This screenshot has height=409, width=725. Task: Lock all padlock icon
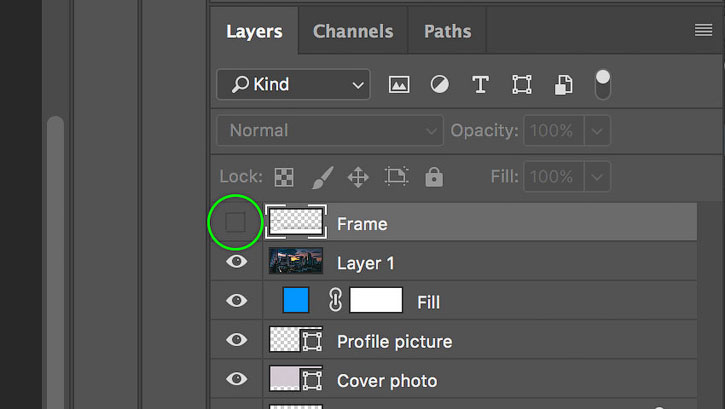coord(434,177)
